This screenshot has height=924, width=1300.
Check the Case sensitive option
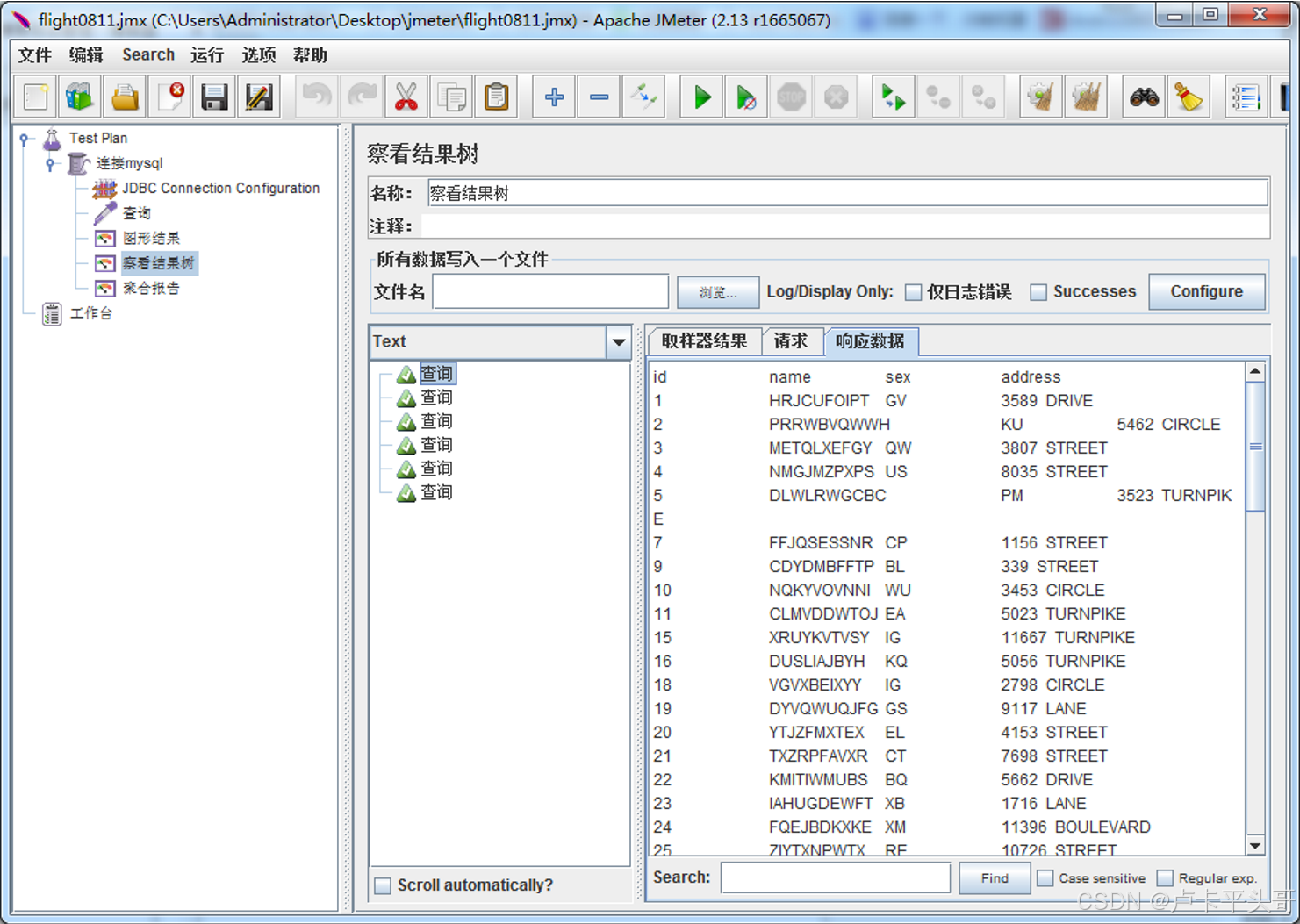tap(1045, 877)
